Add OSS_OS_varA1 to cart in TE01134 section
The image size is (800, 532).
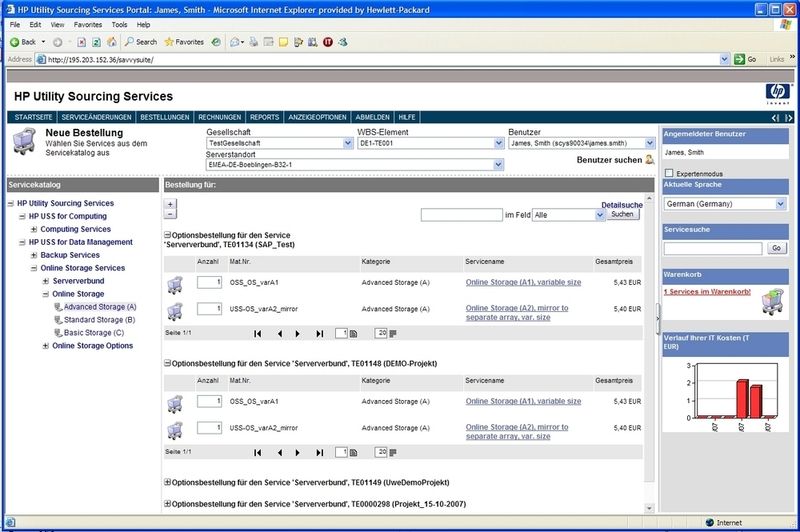pos(175,285)
